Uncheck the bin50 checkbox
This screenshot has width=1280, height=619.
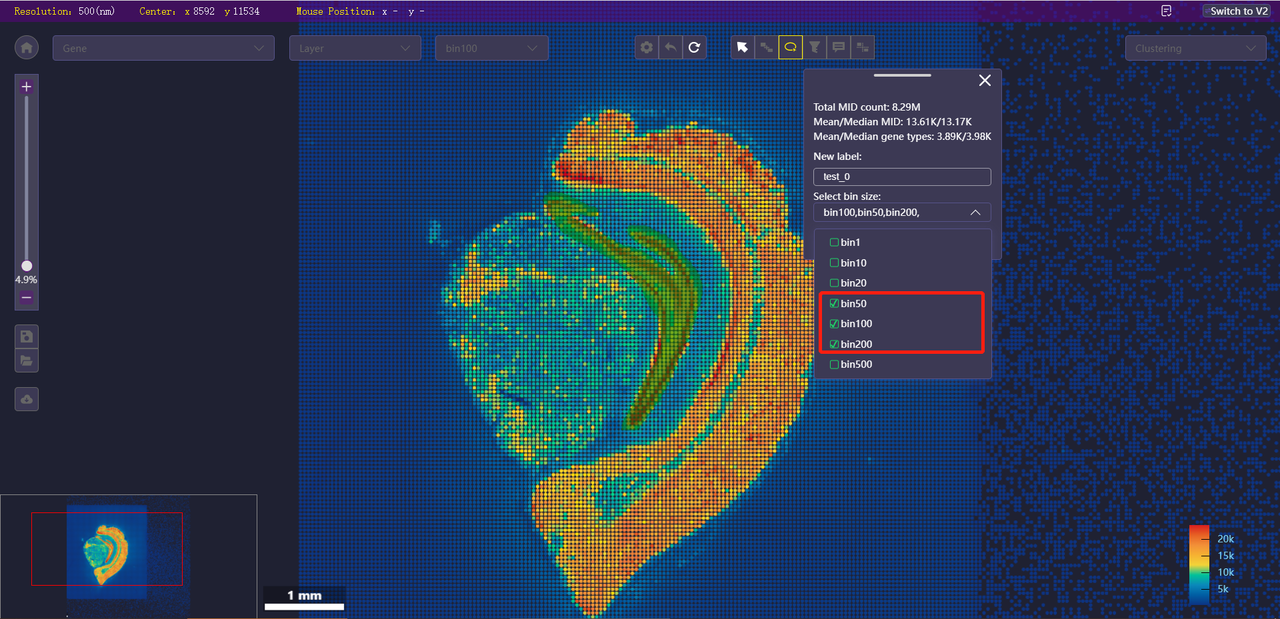[x=834, y=304]
